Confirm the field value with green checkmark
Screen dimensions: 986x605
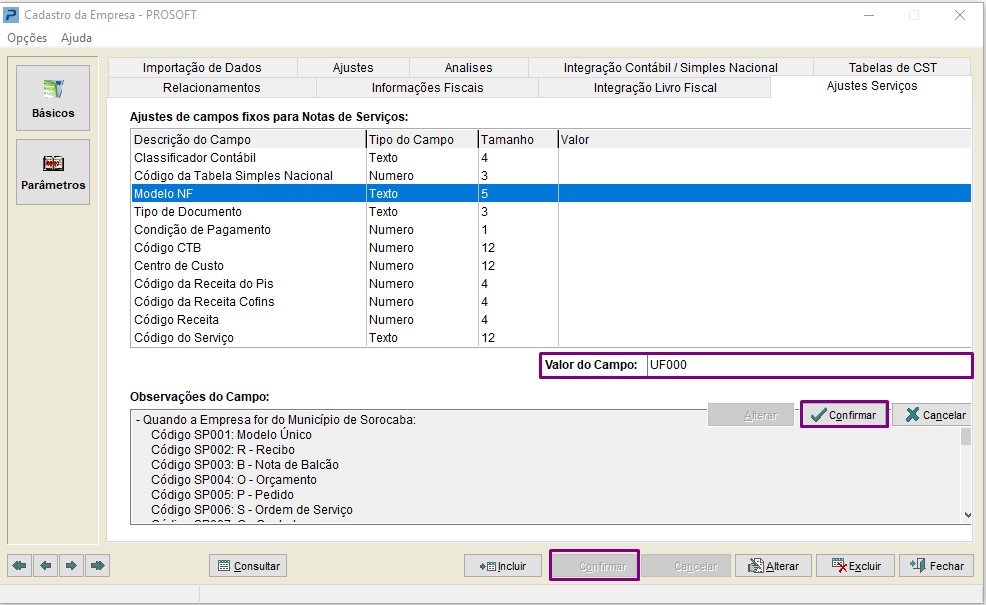(x=844, y=415)
